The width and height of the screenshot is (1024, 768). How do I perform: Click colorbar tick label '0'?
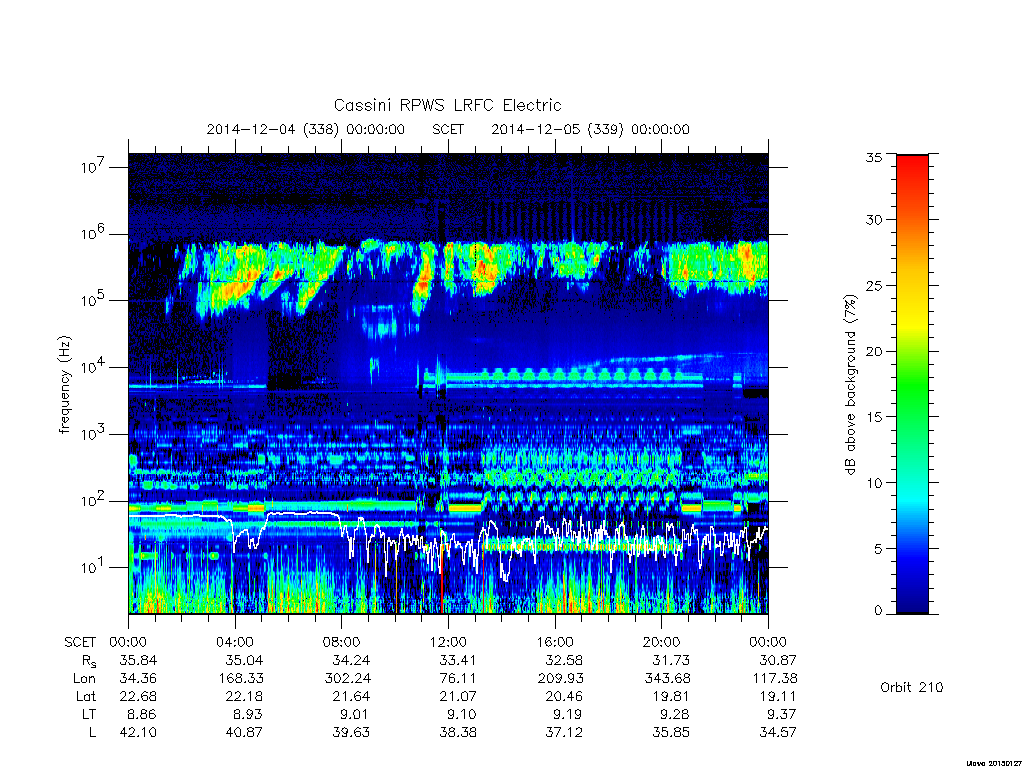(877, 611)
